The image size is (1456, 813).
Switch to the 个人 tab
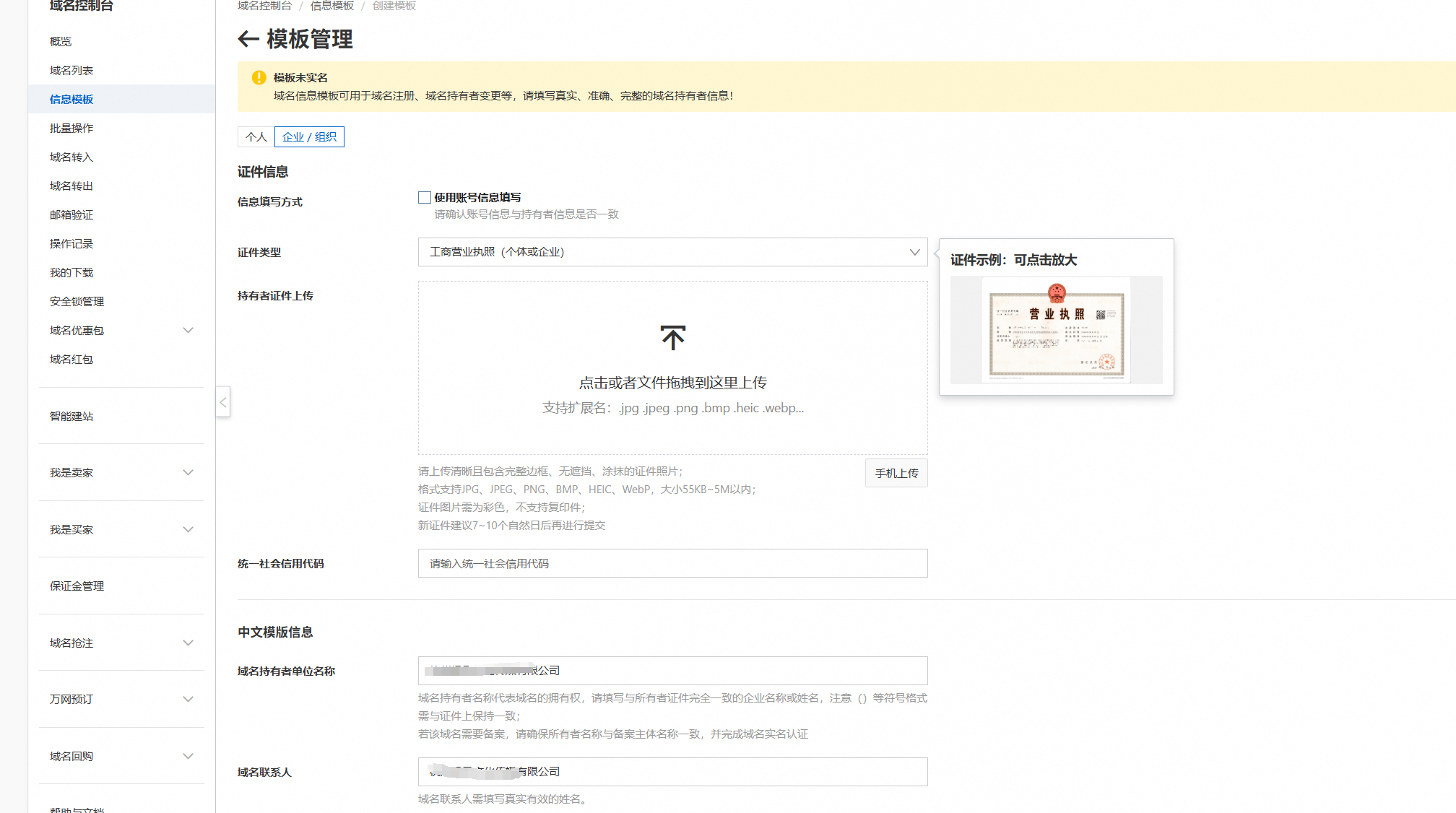[256, 137]
